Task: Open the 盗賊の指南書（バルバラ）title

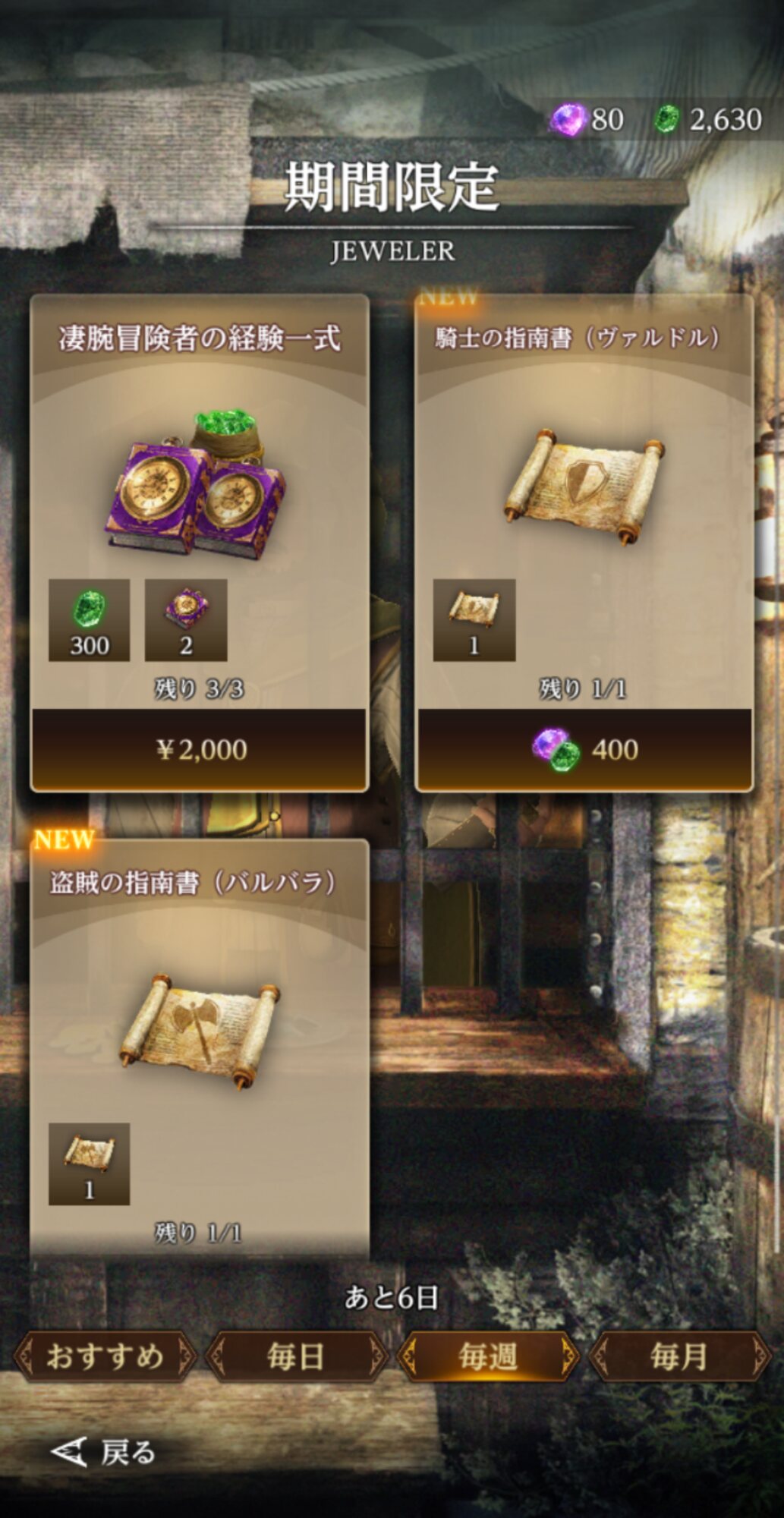Action: 194,883
